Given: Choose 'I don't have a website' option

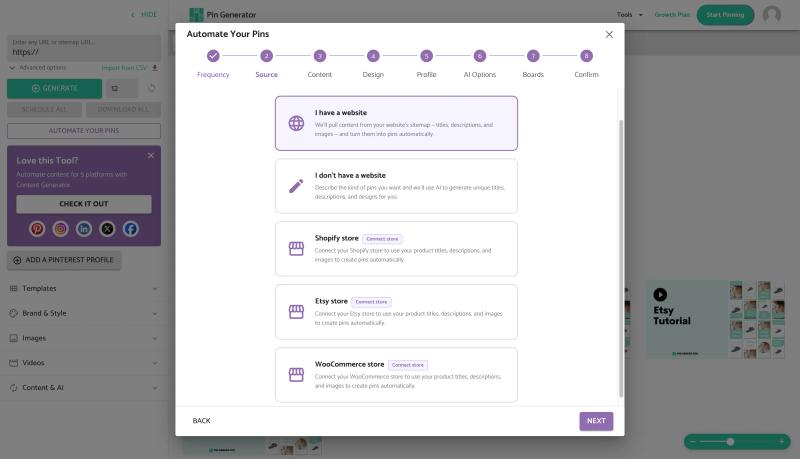Looking at the screenshot, I should [396, 186].
